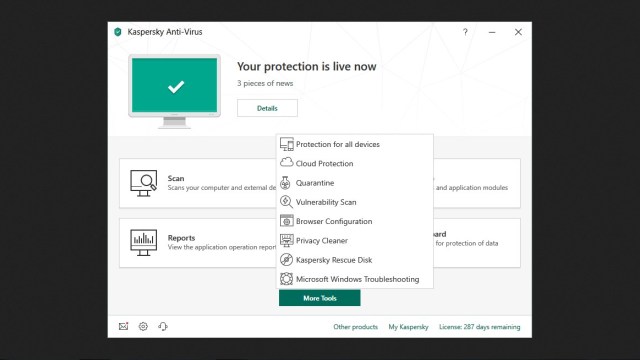
Task: Click the Quarantine flask icon
Action: [286, 182]
